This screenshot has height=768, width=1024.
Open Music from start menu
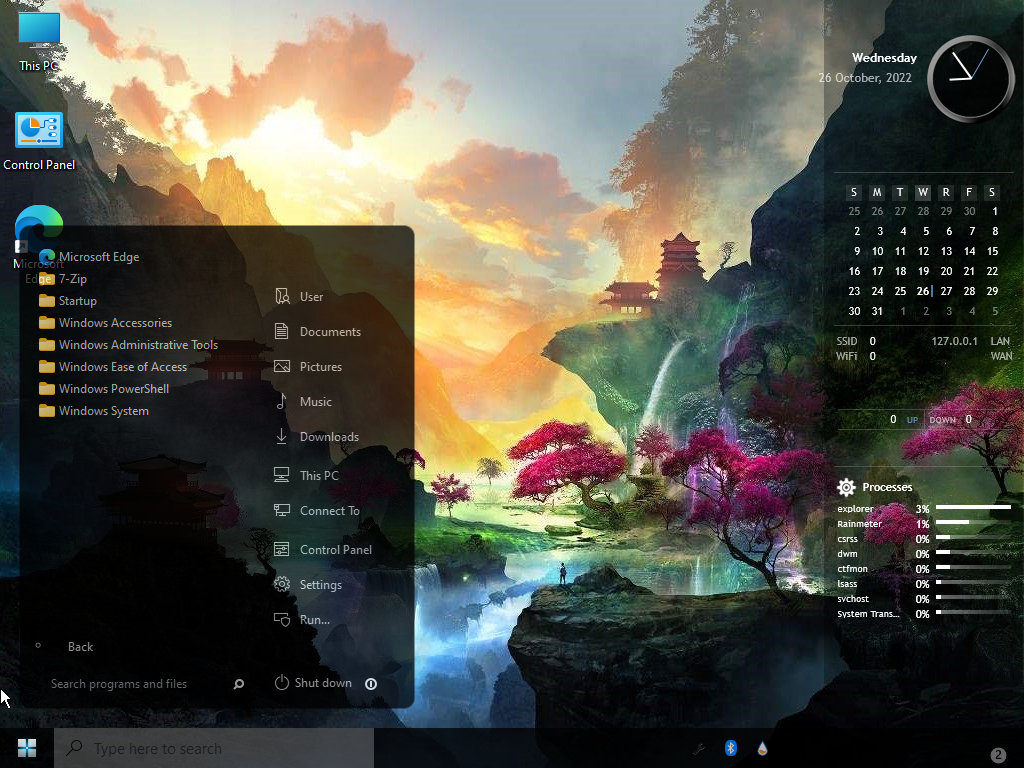[303, 402]
